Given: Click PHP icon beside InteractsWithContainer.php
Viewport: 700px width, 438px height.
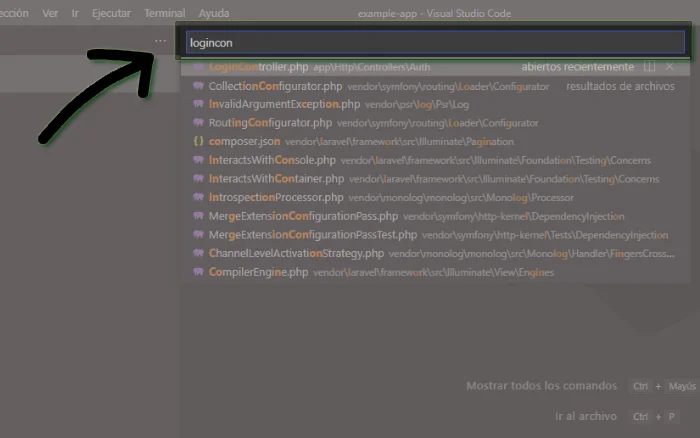Looking at the screenshot, I should point(198,179).
